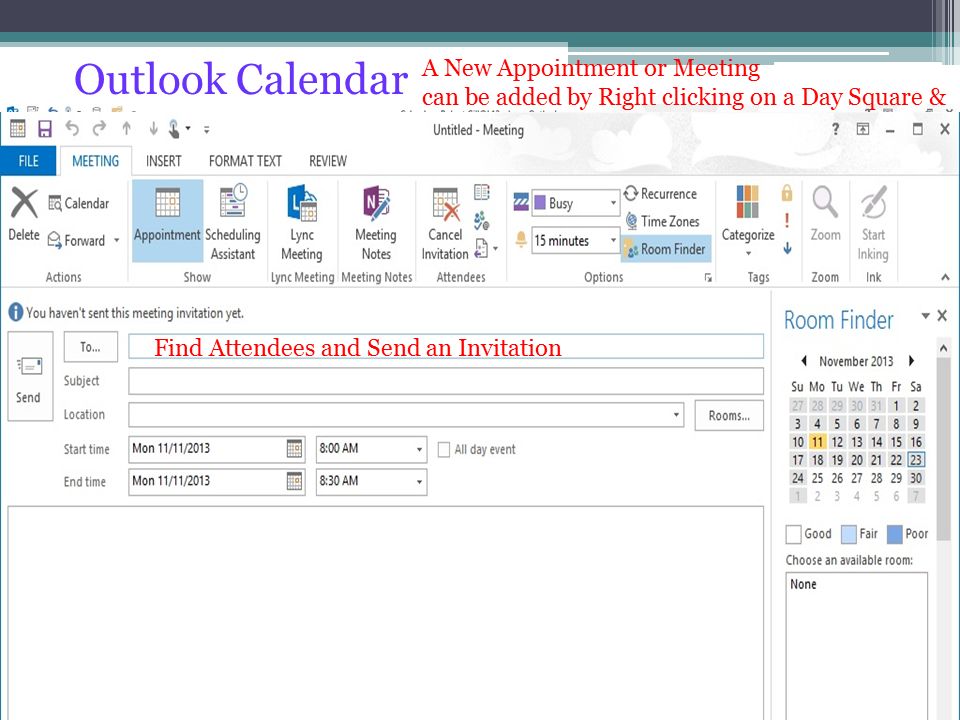Close the Room Finder pane
Viewport: 960px width, 720px height.
(942, 316)
